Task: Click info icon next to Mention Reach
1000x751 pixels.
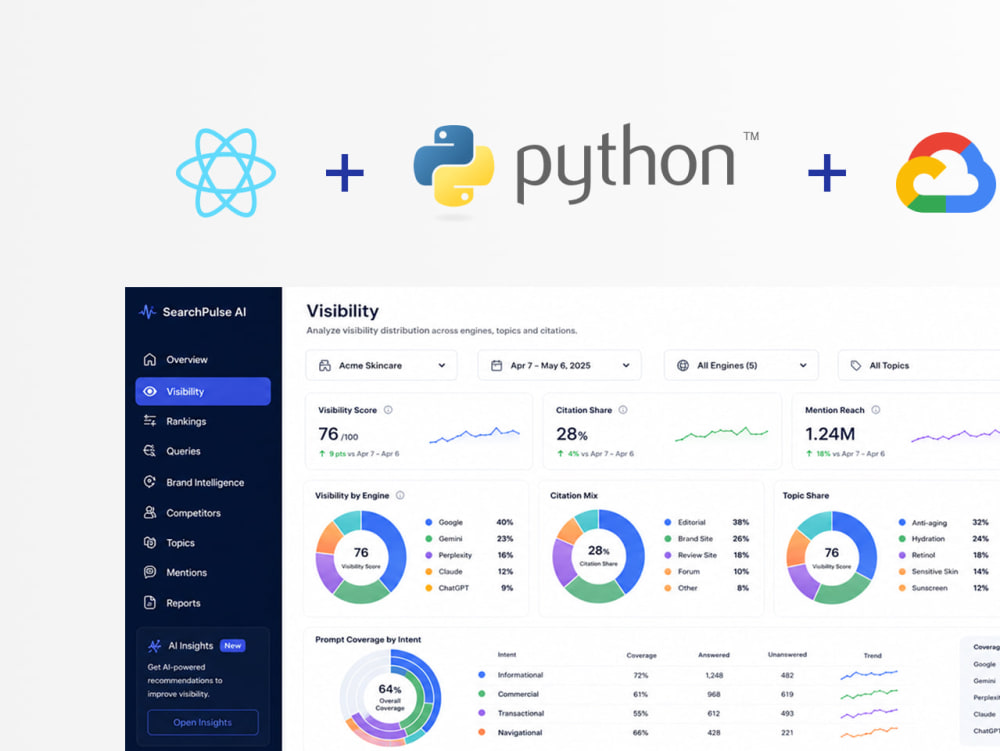Action: (x=876, y=410)
